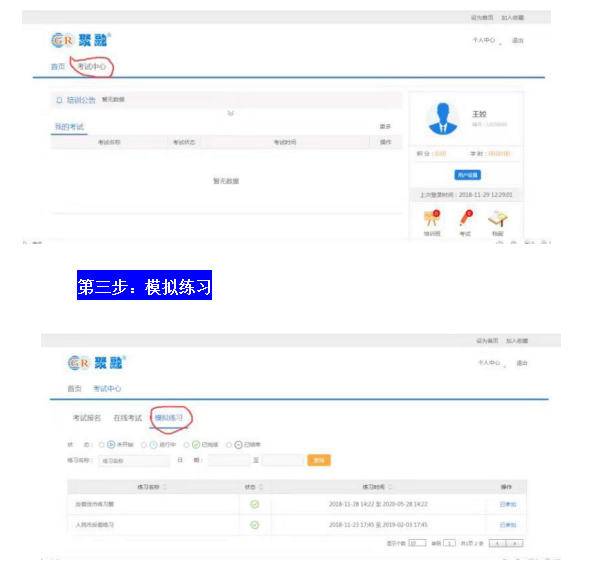The height and width of the screenshot is (579, 600).
Task: Click the user avatar profile picture
Action: [442, 118]
